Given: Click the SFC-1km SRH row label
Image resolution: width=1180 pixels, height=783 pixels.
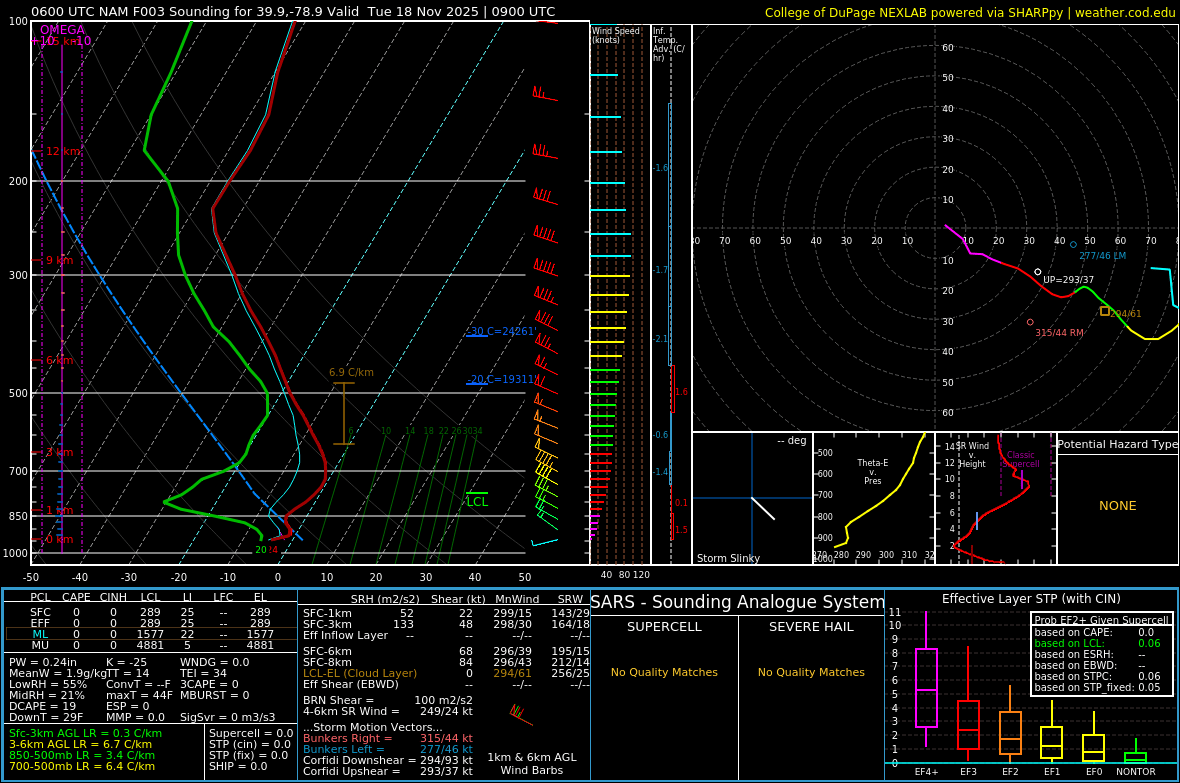Looking at the screenshot, I should pos(327,614).
